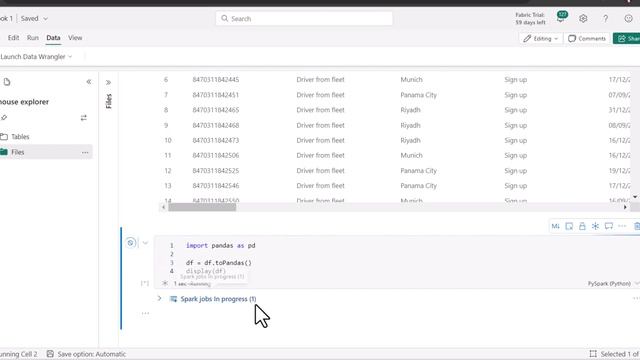The width and height of the screenshot is (640, 360).
Task: Click cell value 8470311842506
Action: [x=216, y=156]
